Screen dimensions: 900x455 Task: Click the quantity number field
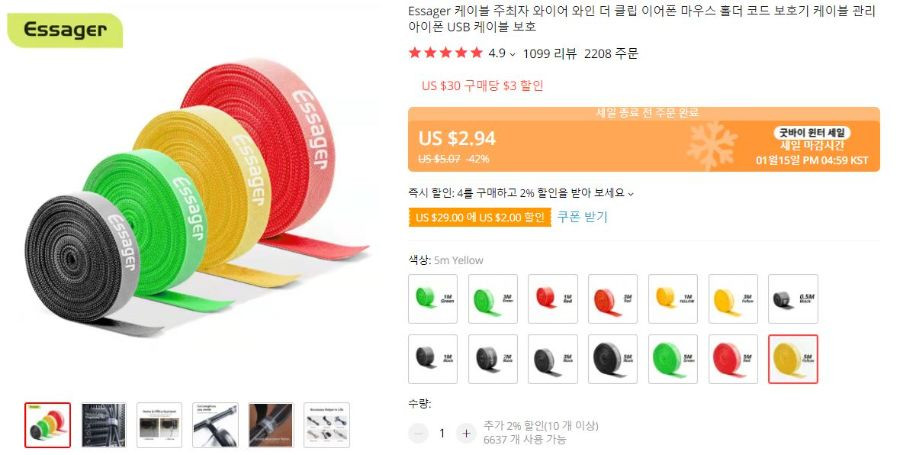(x=442, y=433)
